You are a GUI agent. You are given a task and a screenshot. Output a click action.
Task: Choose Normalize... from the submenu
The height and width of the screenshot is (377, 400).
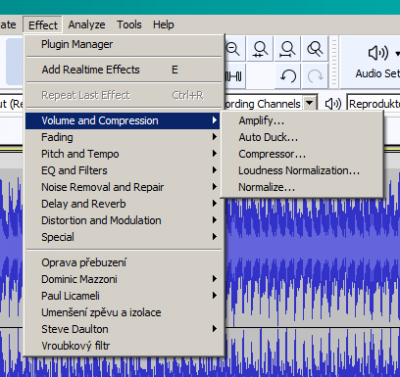(x=302, y=187)
